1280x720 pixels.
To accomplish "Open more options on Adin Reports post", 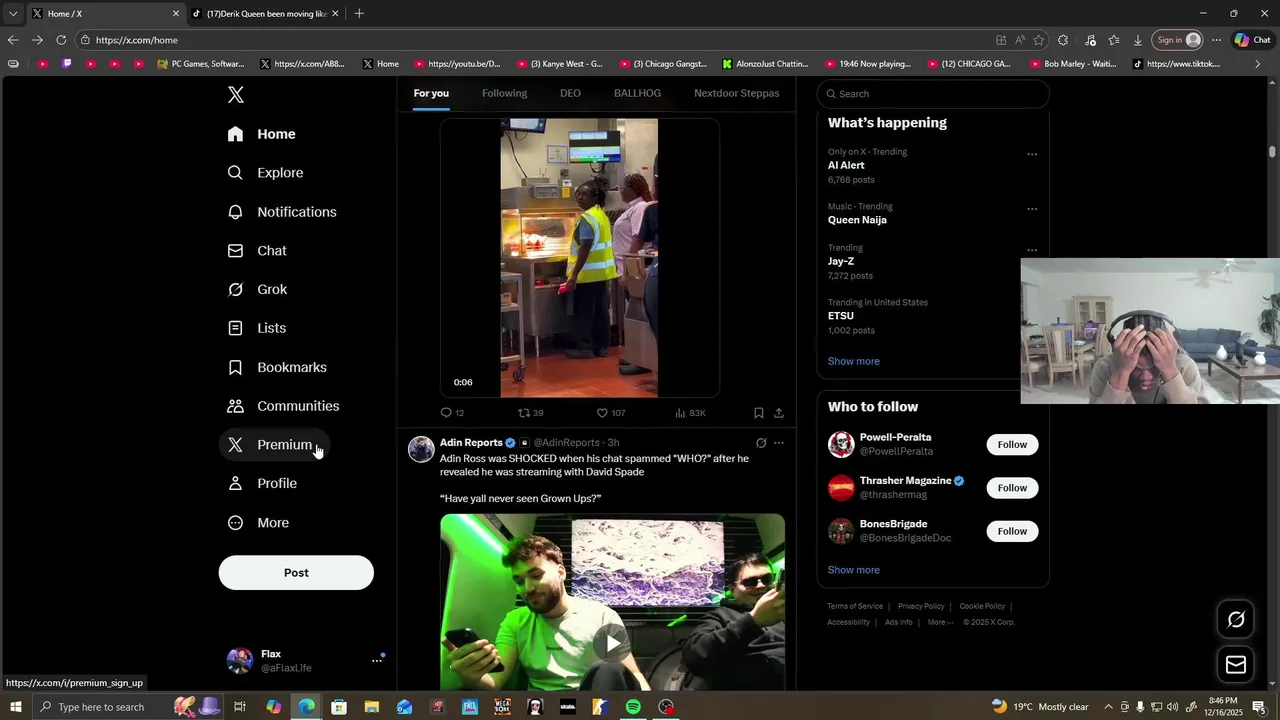I will pyautogui.click(x=779, y=443).
